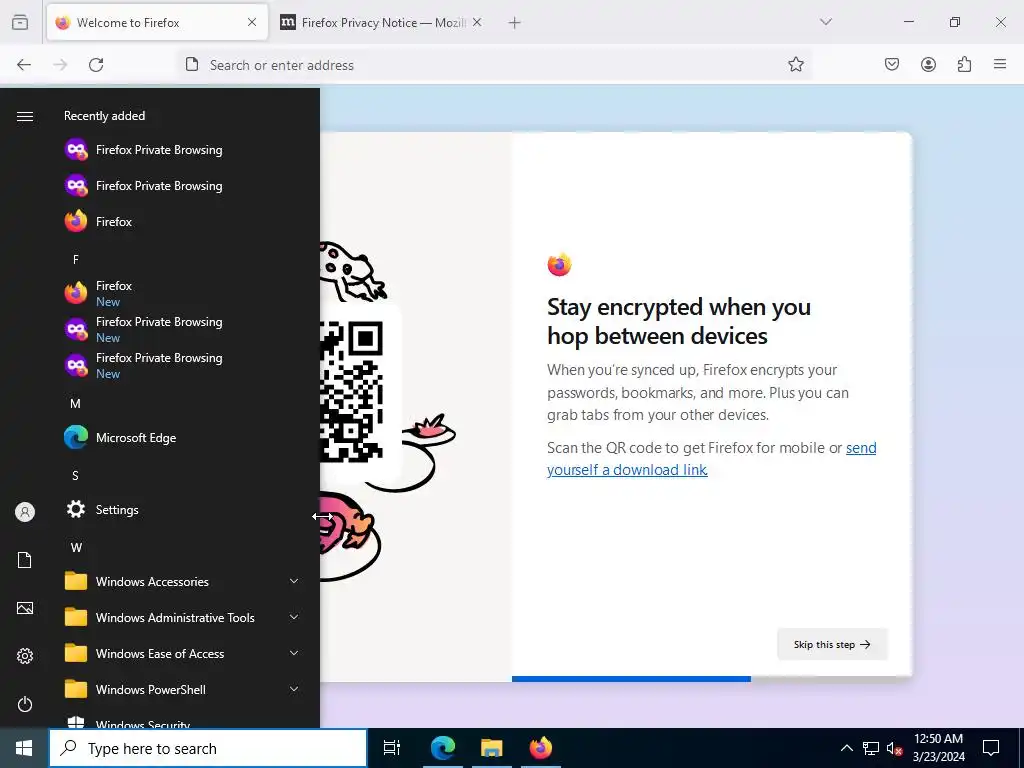Launch Microsoft Edge from the taskbar

coord(443,748)
